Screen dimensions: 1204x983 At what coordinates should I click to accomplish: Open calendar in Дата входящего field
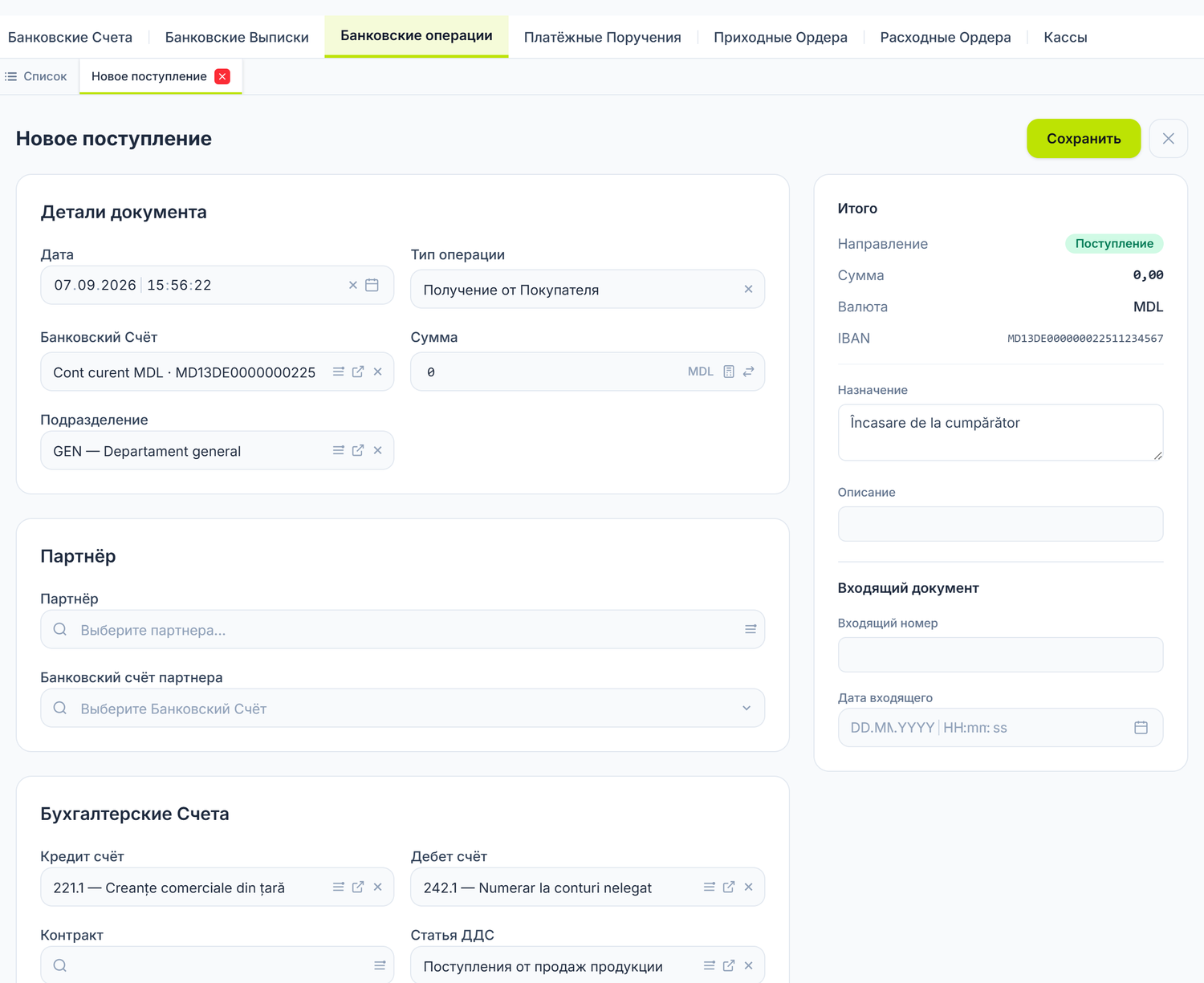[1141, 727]
